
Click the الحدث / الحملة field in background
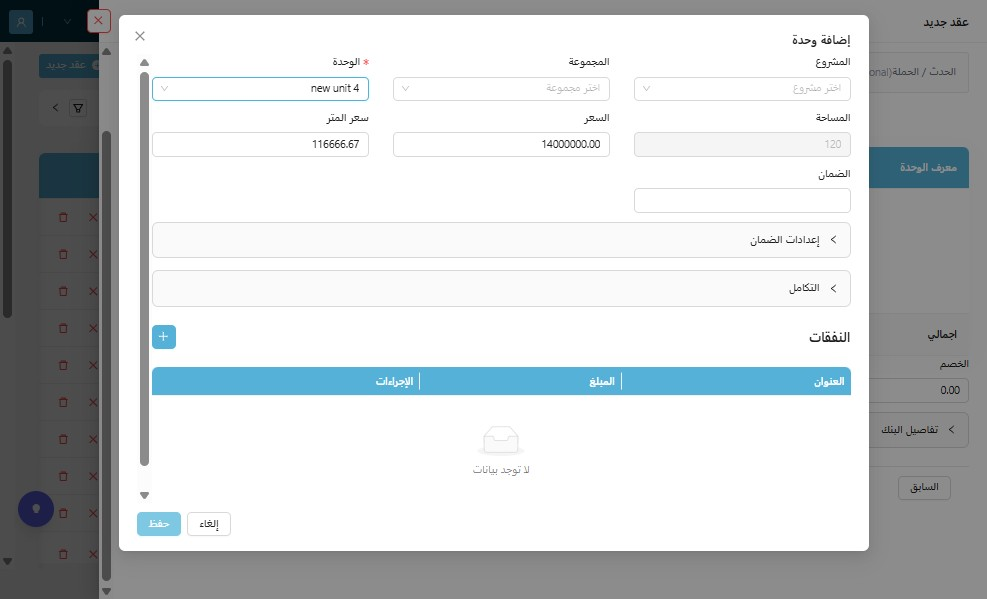click(918, 72)
